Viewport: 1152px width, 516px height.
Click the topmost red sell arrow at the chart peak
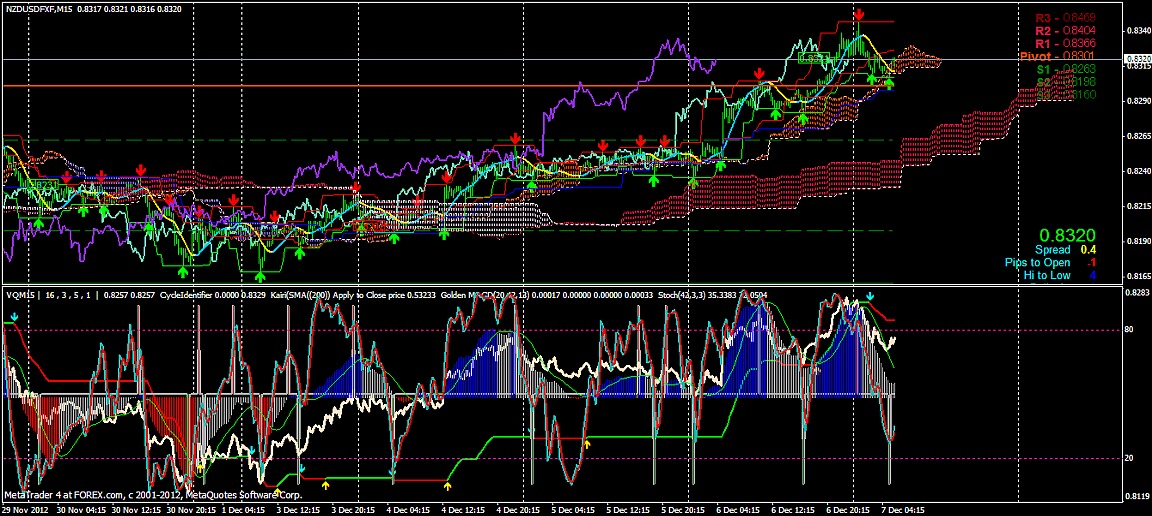coord(859,13)
